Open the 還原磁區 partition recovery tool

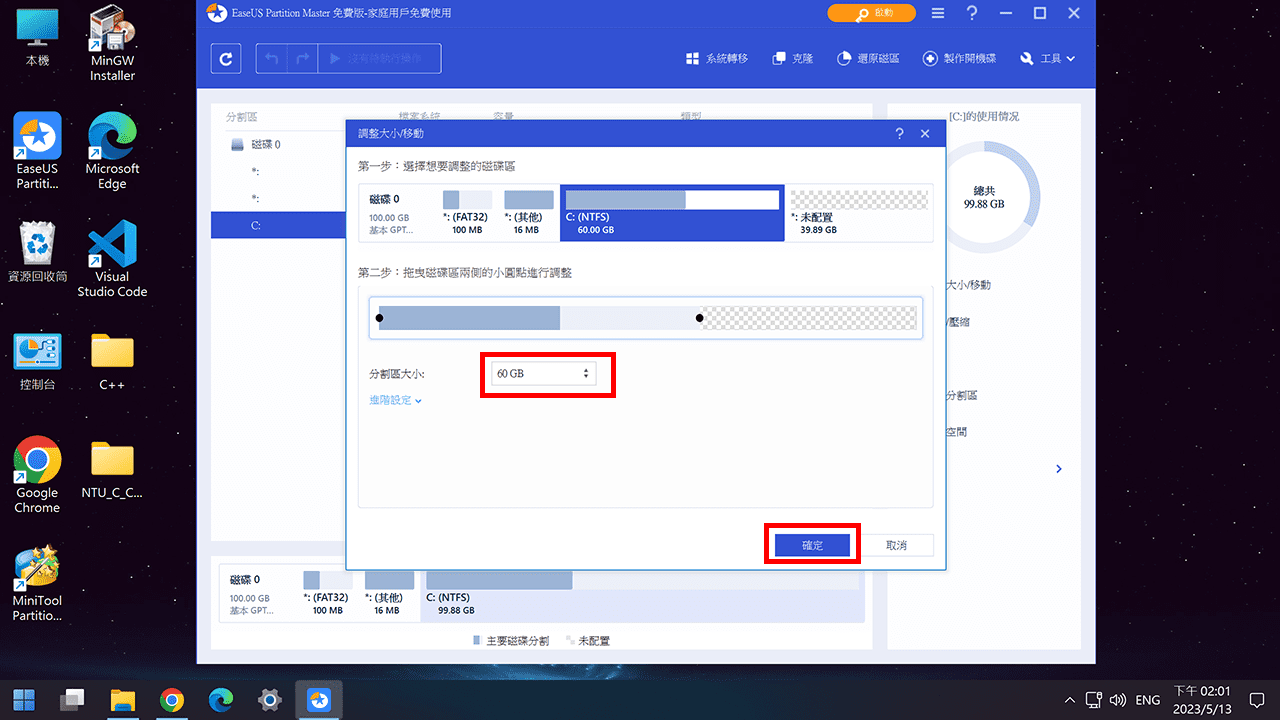pos(868,59)
